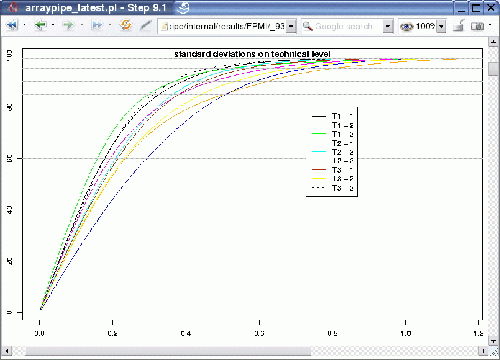Go back with the green back arrow
The height and width of the screenshot is (360, 500).
pyautogui.click(x=41, y=25)
